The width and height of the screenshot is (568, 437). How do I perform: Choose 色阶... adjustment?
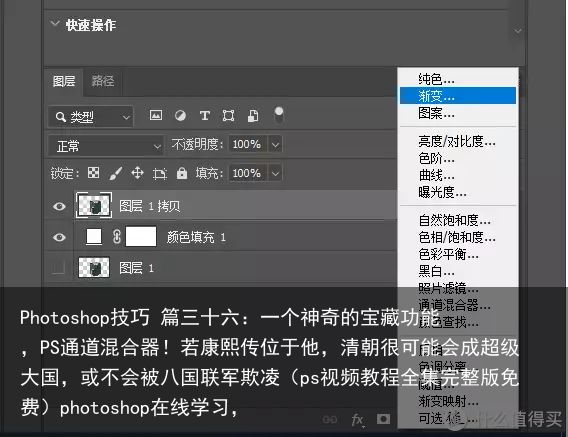pos(458,158)
